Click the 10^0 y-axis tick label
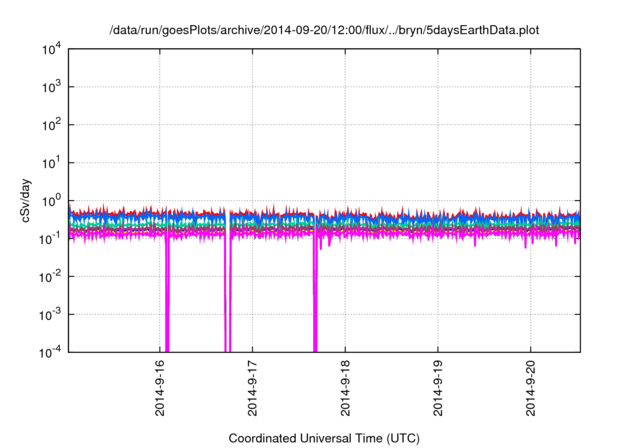This screenshot has height=448, width=640. coord(51,201)
